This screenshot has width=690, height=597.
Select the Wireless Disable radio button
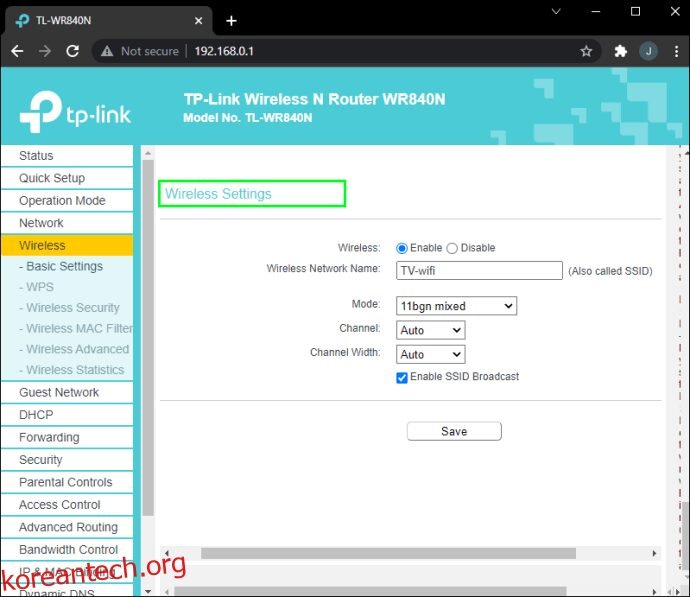452,248
